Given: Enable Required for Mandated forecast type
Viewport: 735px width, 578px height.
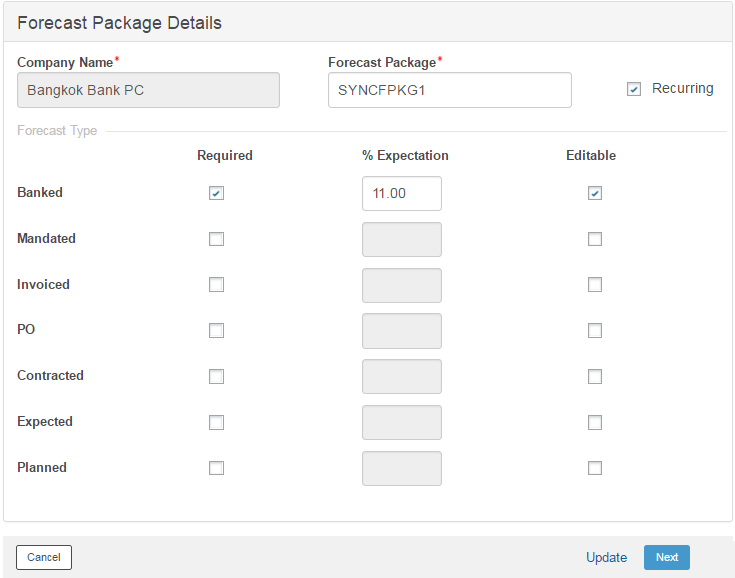Looking at the screenshot, I should tap(216, 239).
